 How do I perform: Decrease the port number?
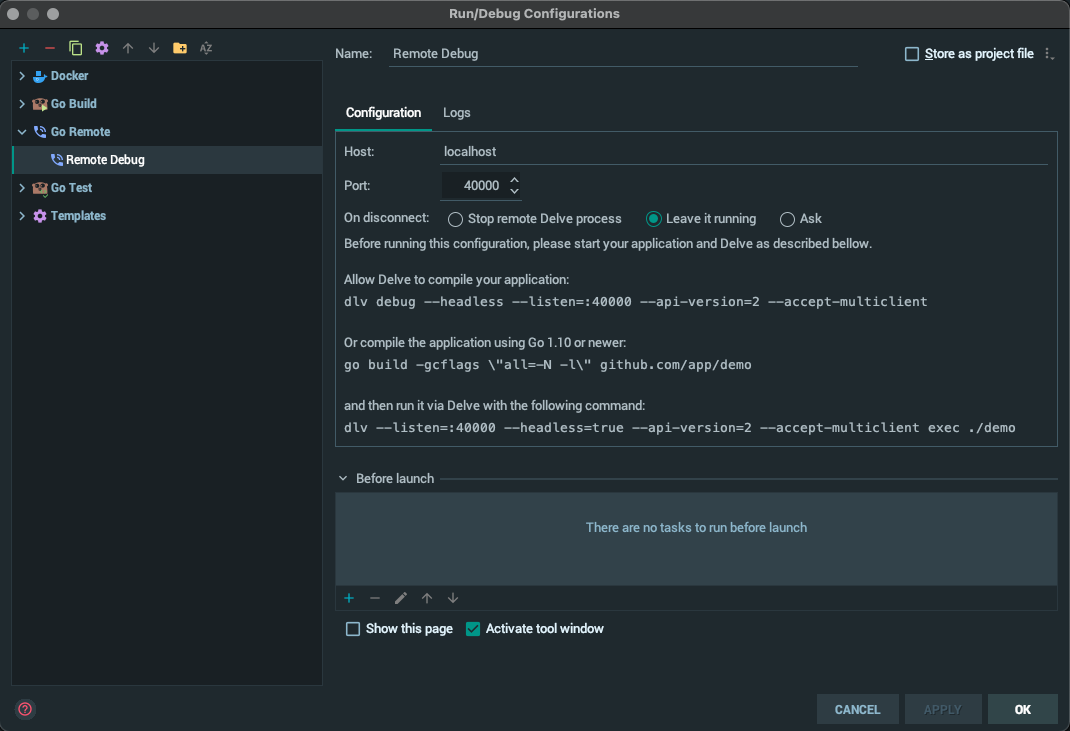pyautogui.click(x=515, y=191)
